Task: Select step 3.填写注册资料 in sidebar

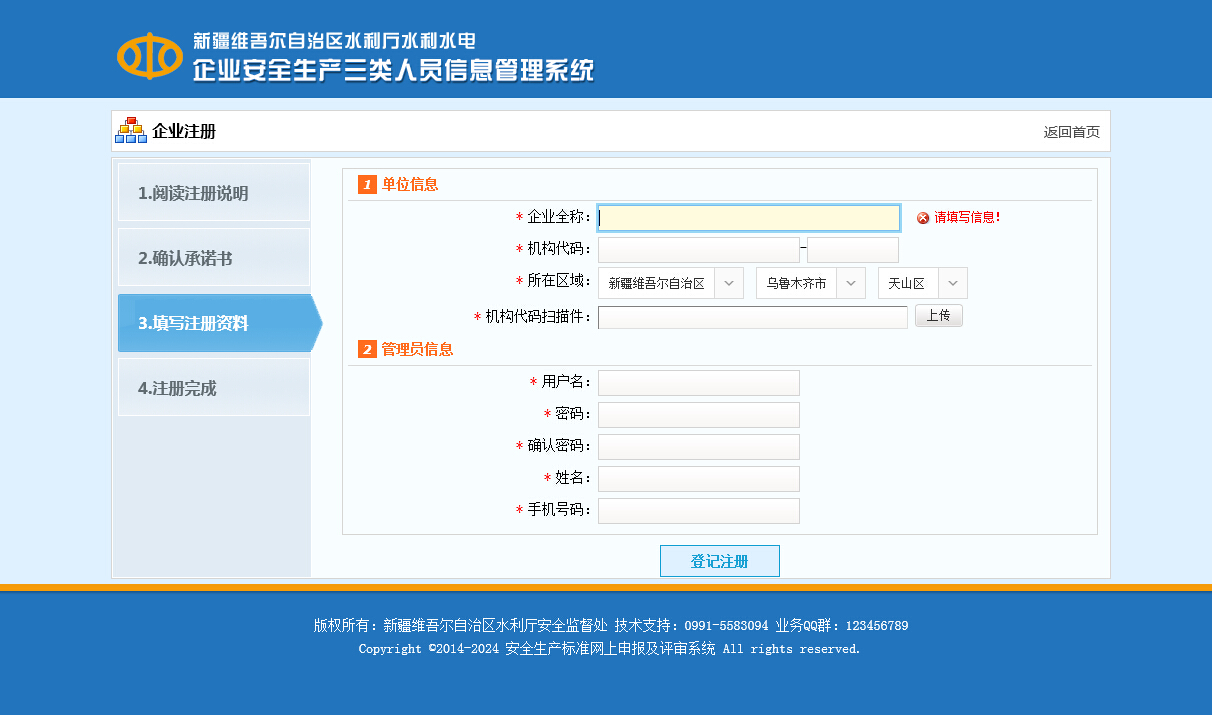Action: pyautogui.click(x=213, y=323)
